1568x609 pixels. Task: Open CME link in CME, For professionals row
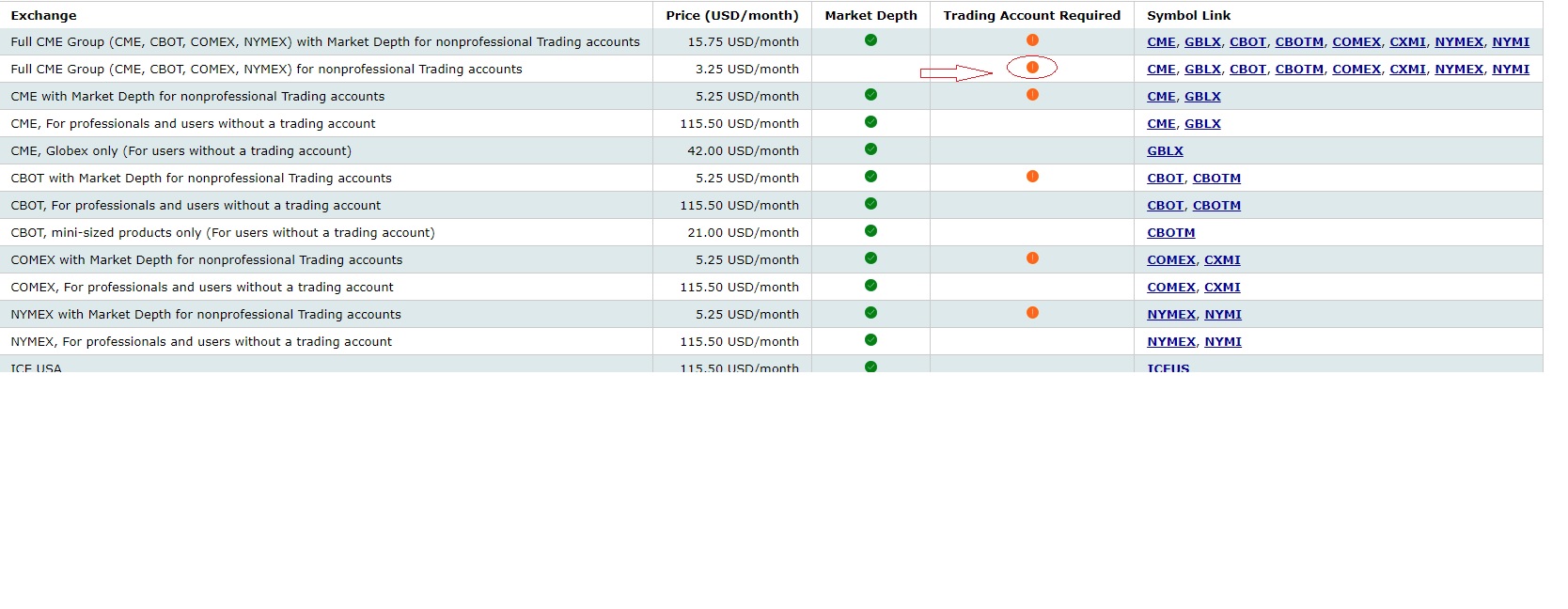click(x=1161, y=124)
